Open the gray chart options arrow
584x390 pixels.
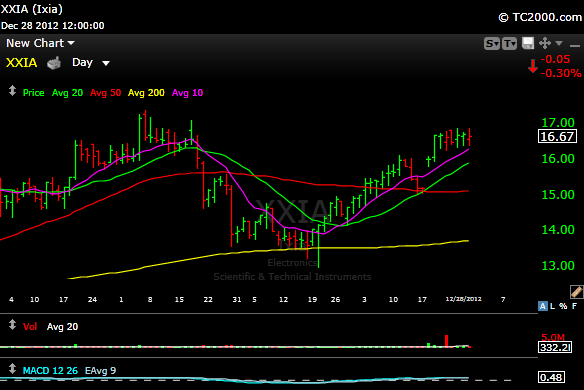559,44
